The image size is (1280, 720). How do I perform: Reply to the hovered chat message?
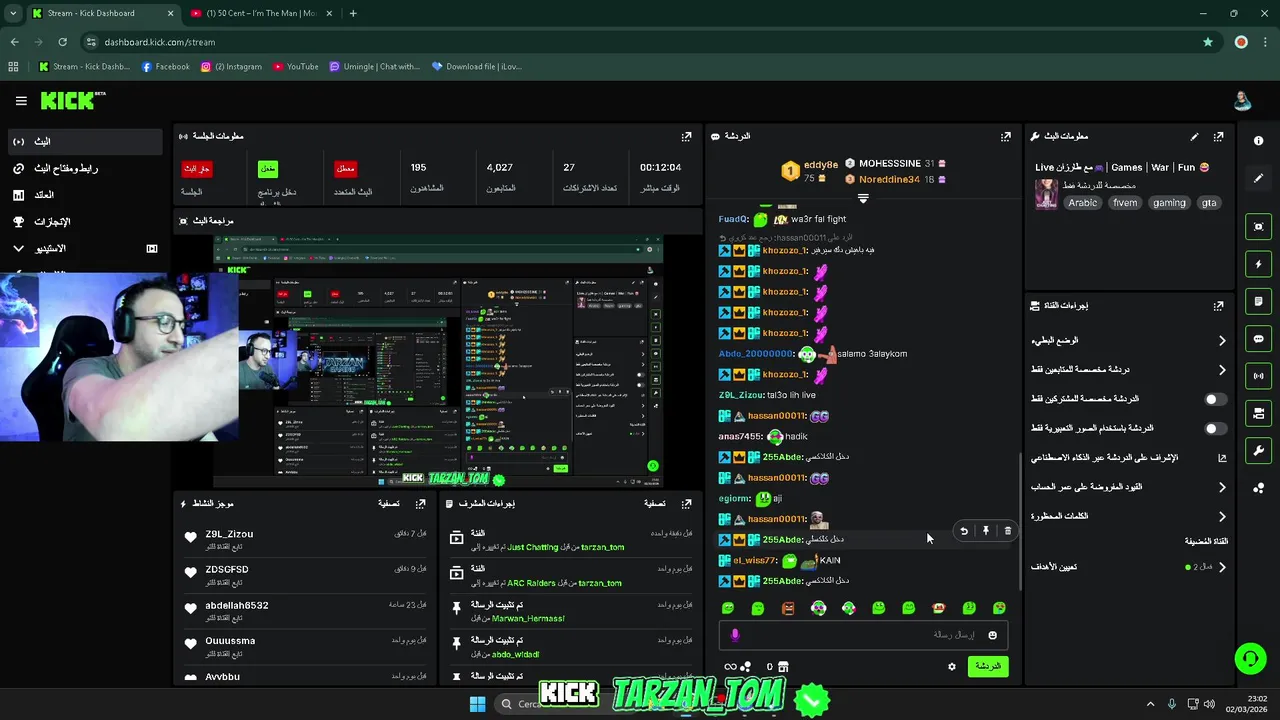964,531
